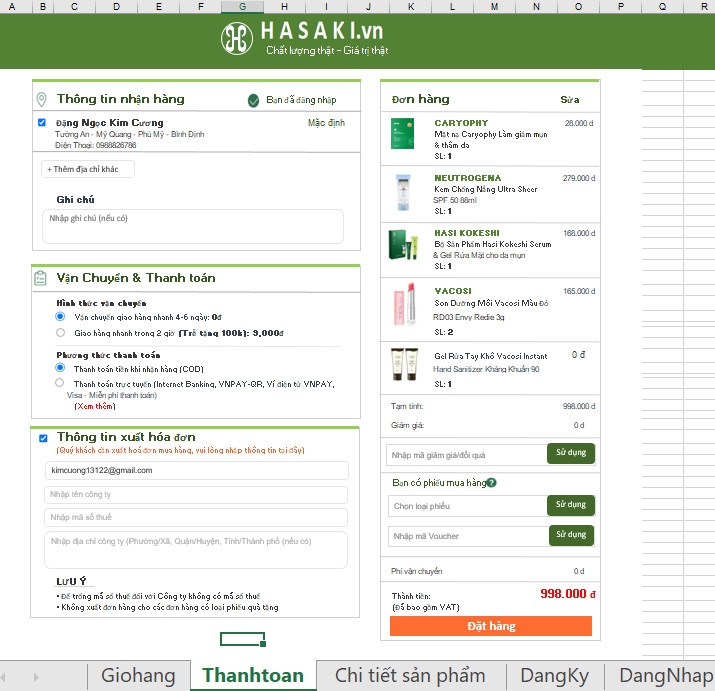Screen dimensions: 715x691
Task: Click Sử dụng next to the discount code field
Action: coord(571,453)
